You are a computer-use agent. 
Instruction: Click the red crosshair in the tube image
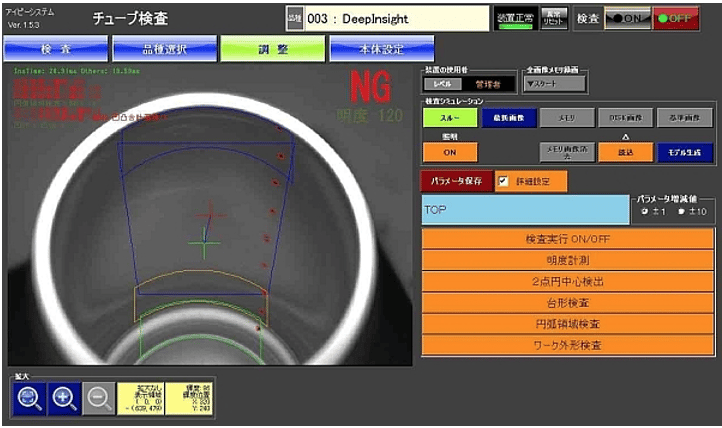coord(210,215)
